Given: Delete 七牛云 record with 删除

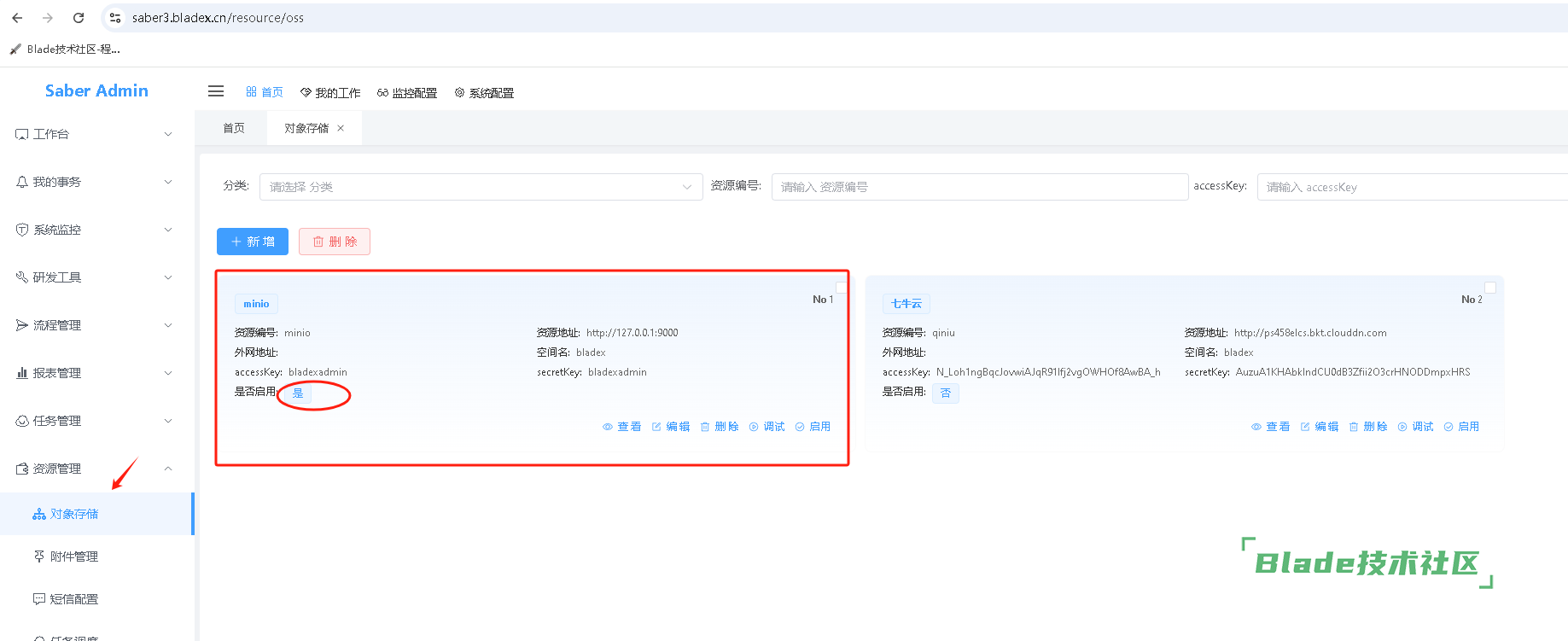Looking at the screenshot, I should (x=1368, y=427).
